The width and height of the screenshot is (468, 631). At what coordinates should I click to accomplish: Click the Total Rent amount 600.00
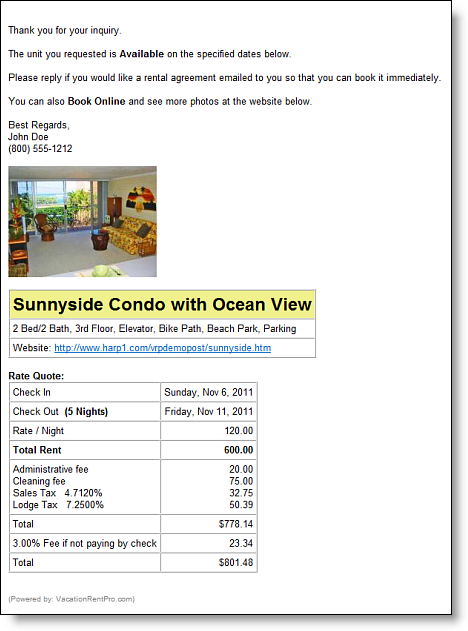[239, 450]
